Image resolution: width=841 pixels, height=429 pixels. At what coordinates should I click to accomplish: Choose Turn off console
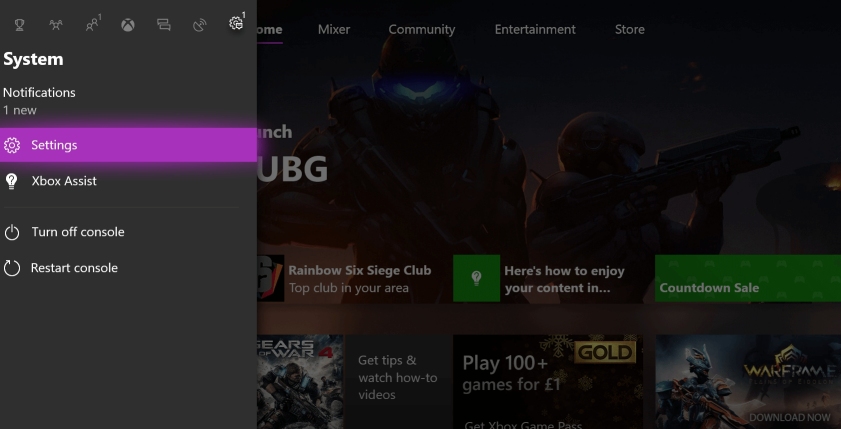[128, 232]
